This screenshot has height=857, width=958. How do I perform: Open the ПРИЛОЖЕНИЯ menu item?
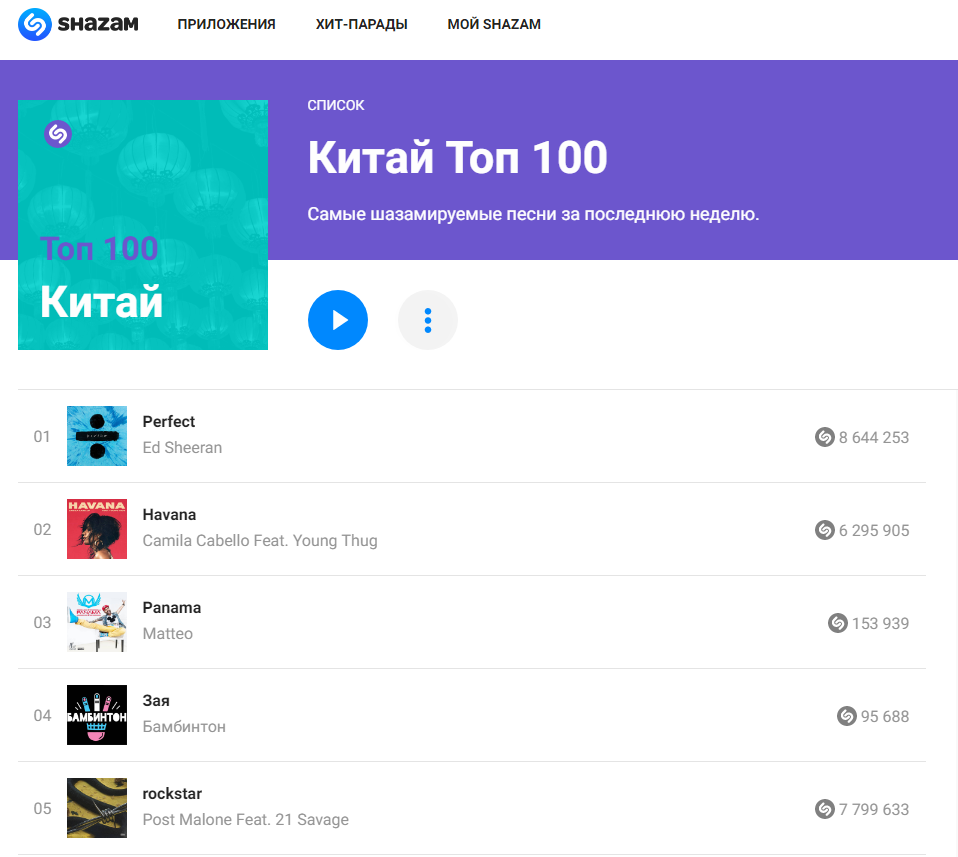tap(227, 24)
